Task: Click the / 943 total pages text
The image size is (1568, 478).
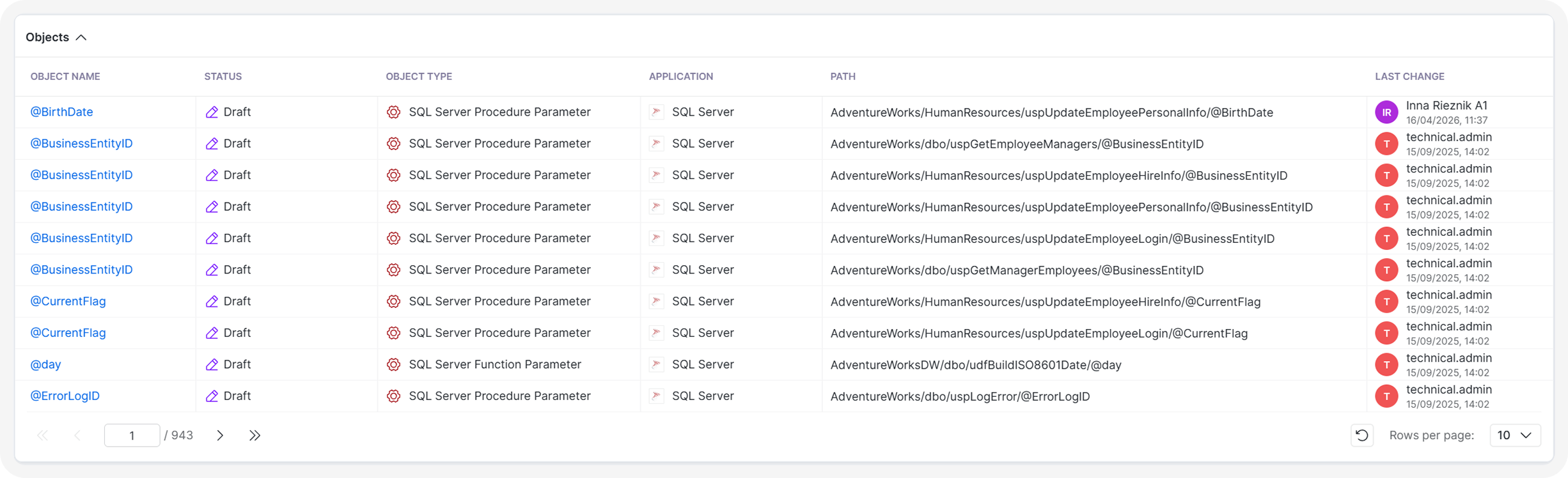Action: pyautogui.click(x=178, y=435)
